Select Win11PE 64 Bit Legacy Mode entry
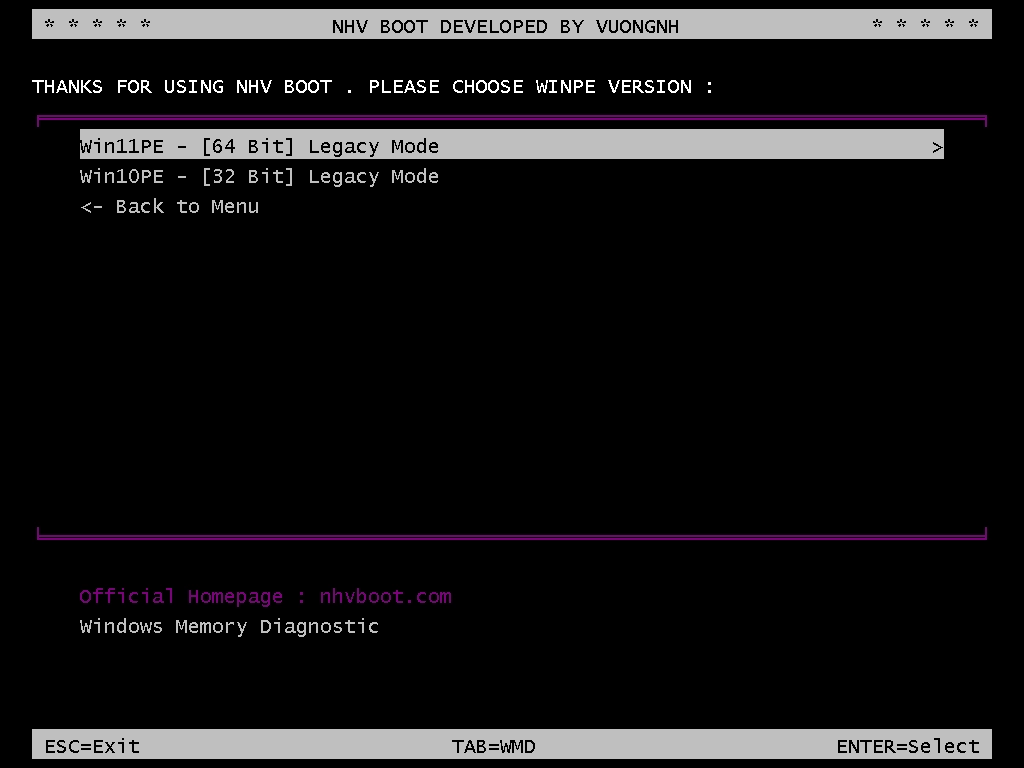 pyautogui.click(x=511, y=146)
